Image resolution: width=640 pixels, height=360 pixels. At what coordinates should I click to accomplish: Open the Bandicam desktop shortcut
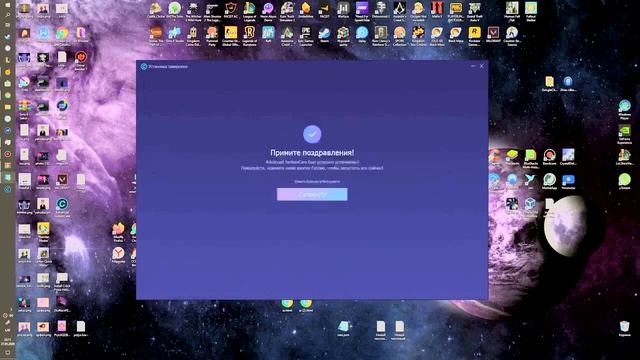click(549, 157)
